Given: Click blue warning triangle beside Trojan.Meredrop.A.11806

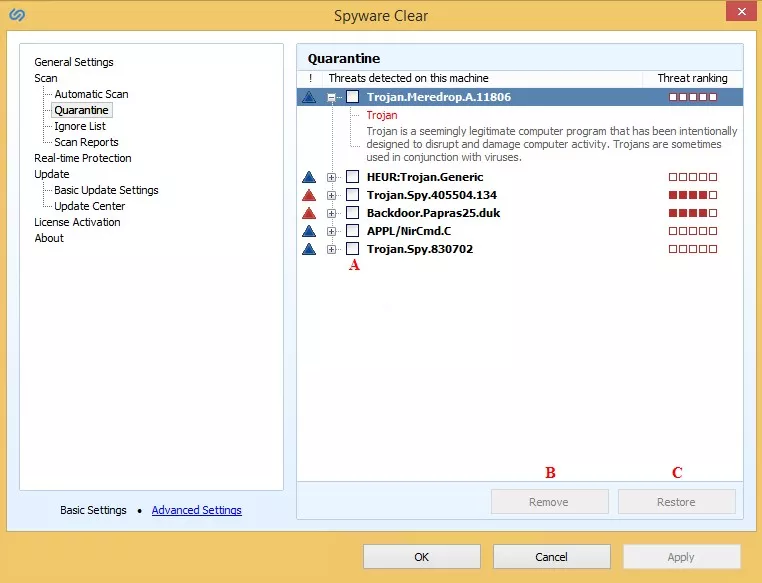Looking at the screenshot, I should (309, 97).
